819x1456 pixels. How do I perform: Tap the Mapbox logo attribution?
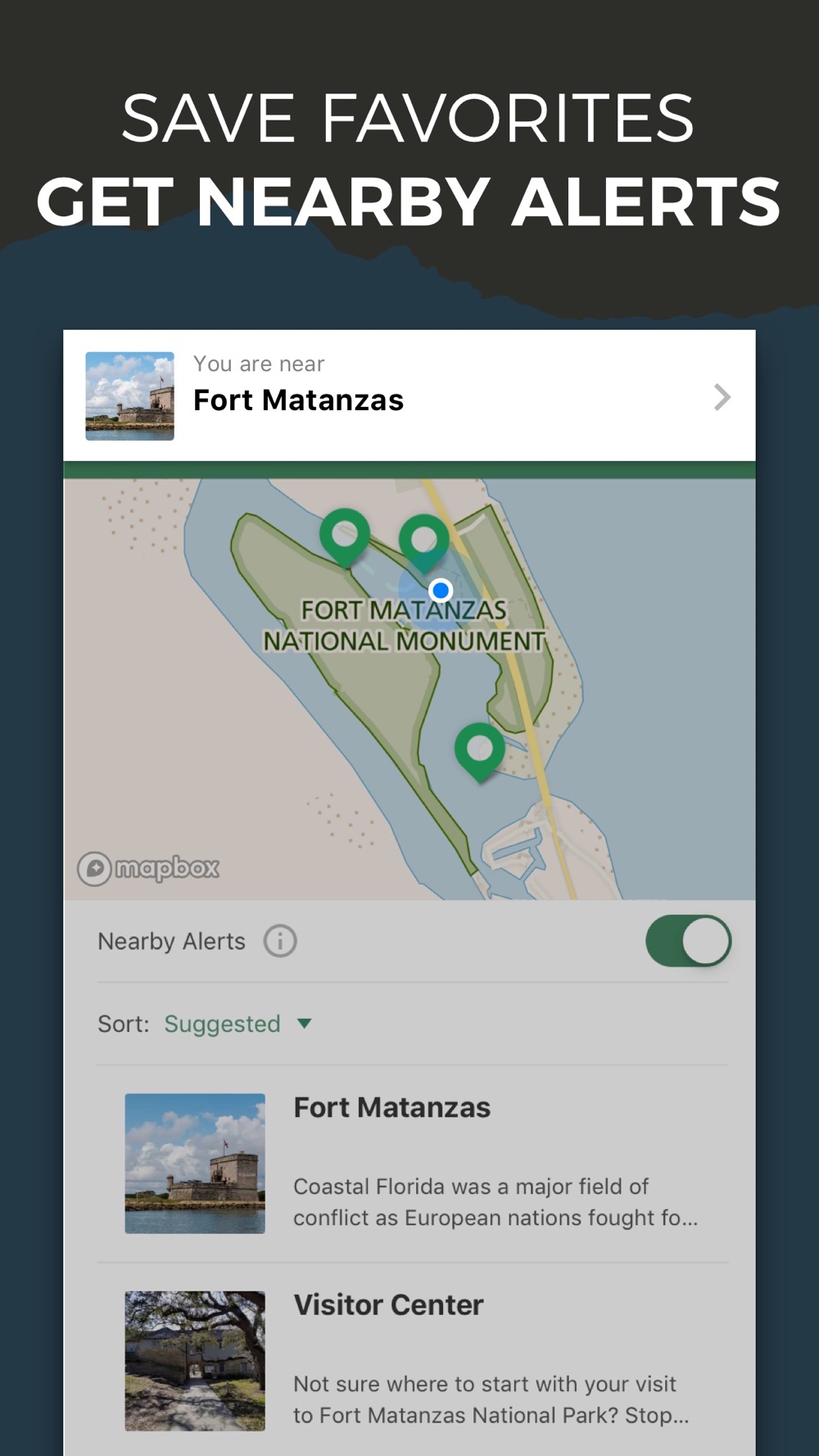coord(149,868)
